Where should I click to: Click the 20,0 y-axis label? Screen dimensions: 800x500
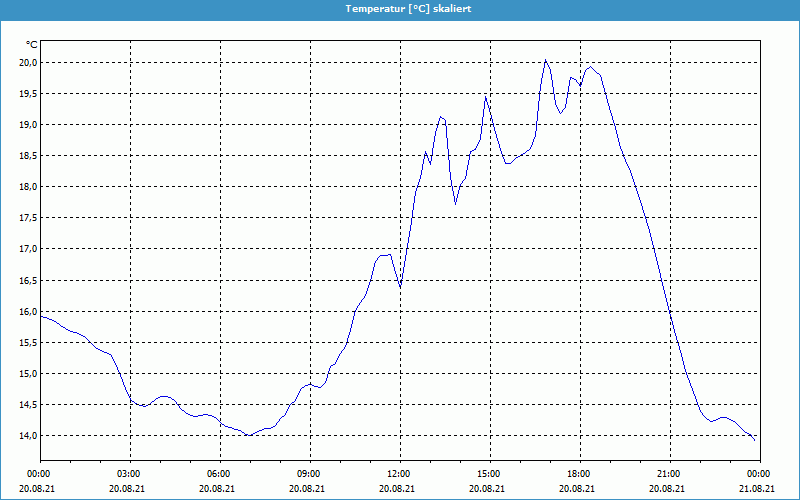pyautogui.click(x=27, y=62)
